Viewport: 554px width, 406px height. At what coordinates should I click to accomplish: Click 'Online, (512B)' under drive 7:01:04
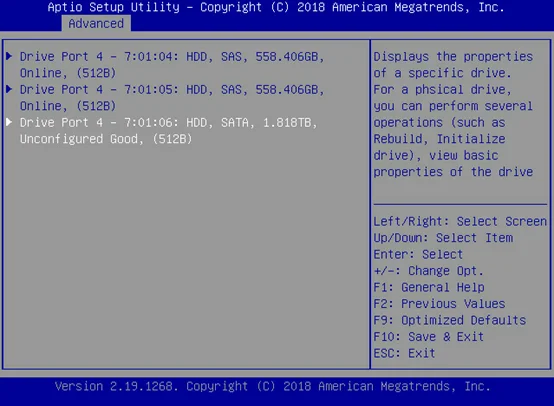(x=67, y=73)
